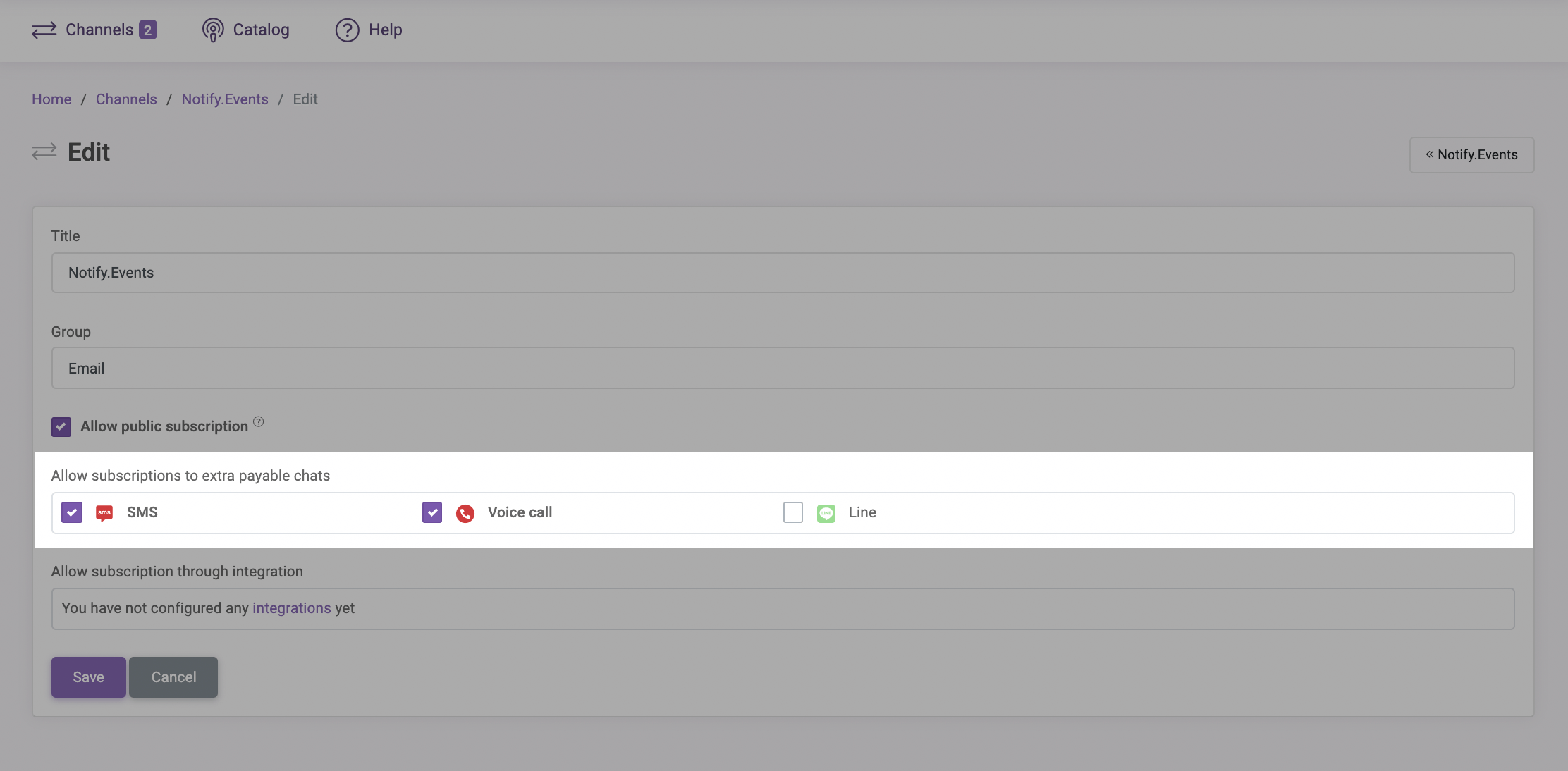Expand the Group dropdown field
This screenshot has height=771, width=1568.
pyautogui.click(x=783, y=367)
